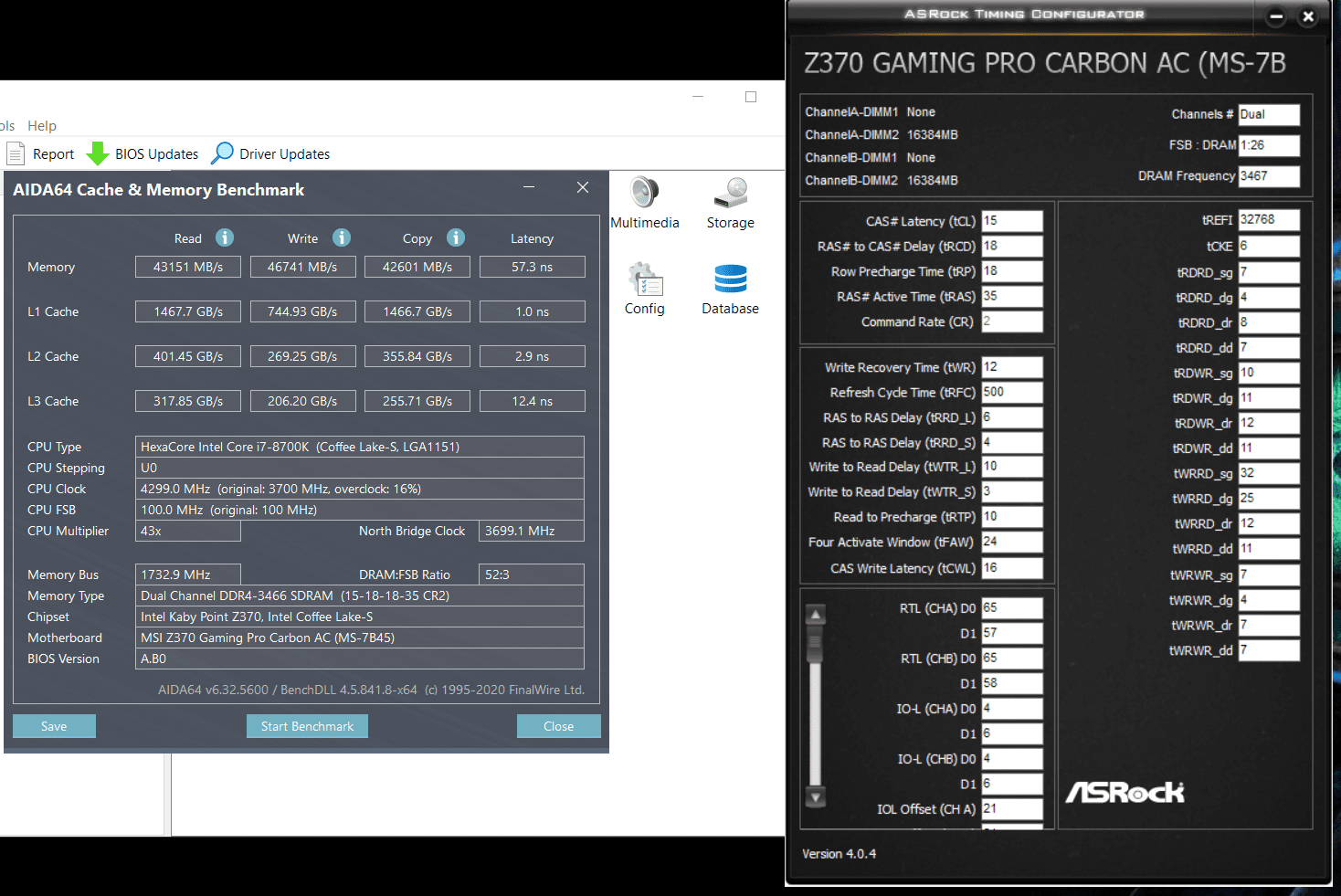1341x896 pixels.
Task: Open the Help menu
Action: tap(42, 126)
